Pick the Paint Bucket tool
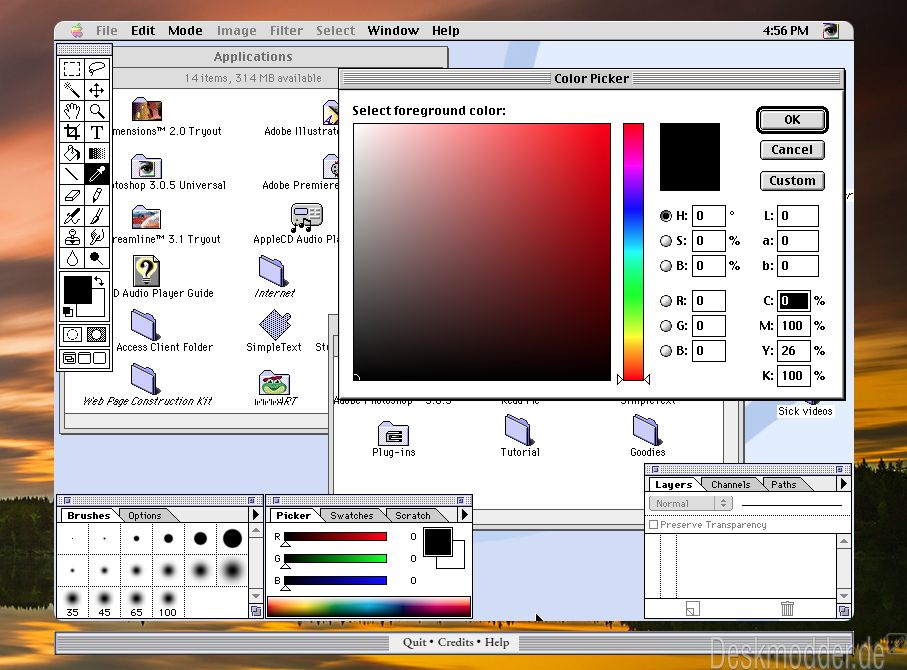Image resolution: width=907 pixels, height=670 pixels. (x=72, y=153)
